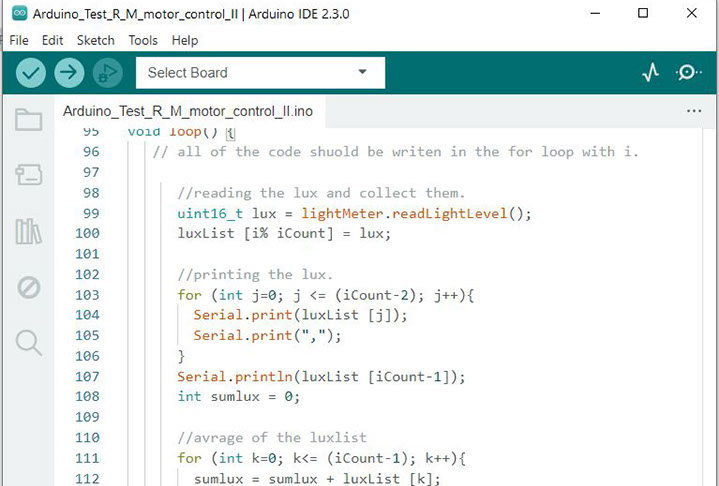Open the Sketch menu

pos(96,40)
